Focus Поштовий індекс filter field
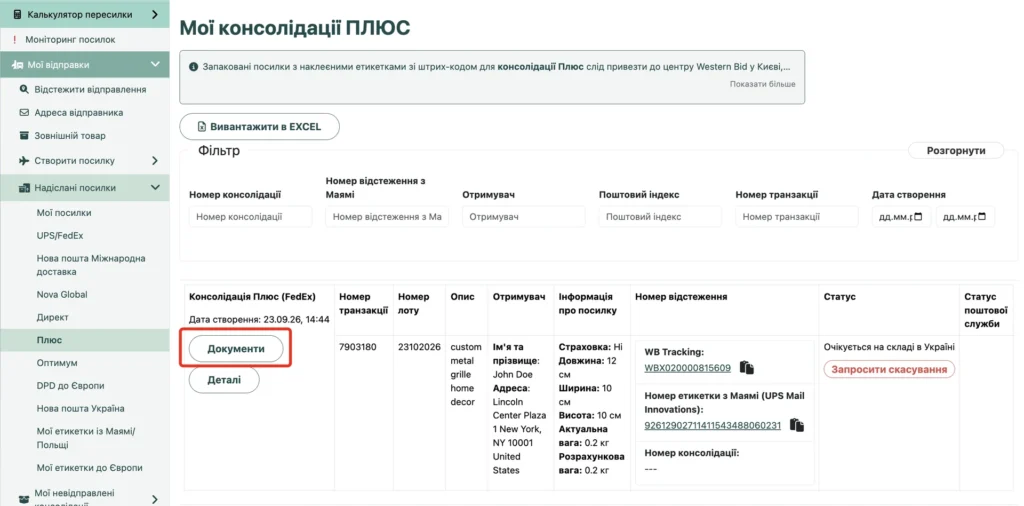Image resolution: width=1024 pixels, height=506 pixels. [x=660, y=217]
